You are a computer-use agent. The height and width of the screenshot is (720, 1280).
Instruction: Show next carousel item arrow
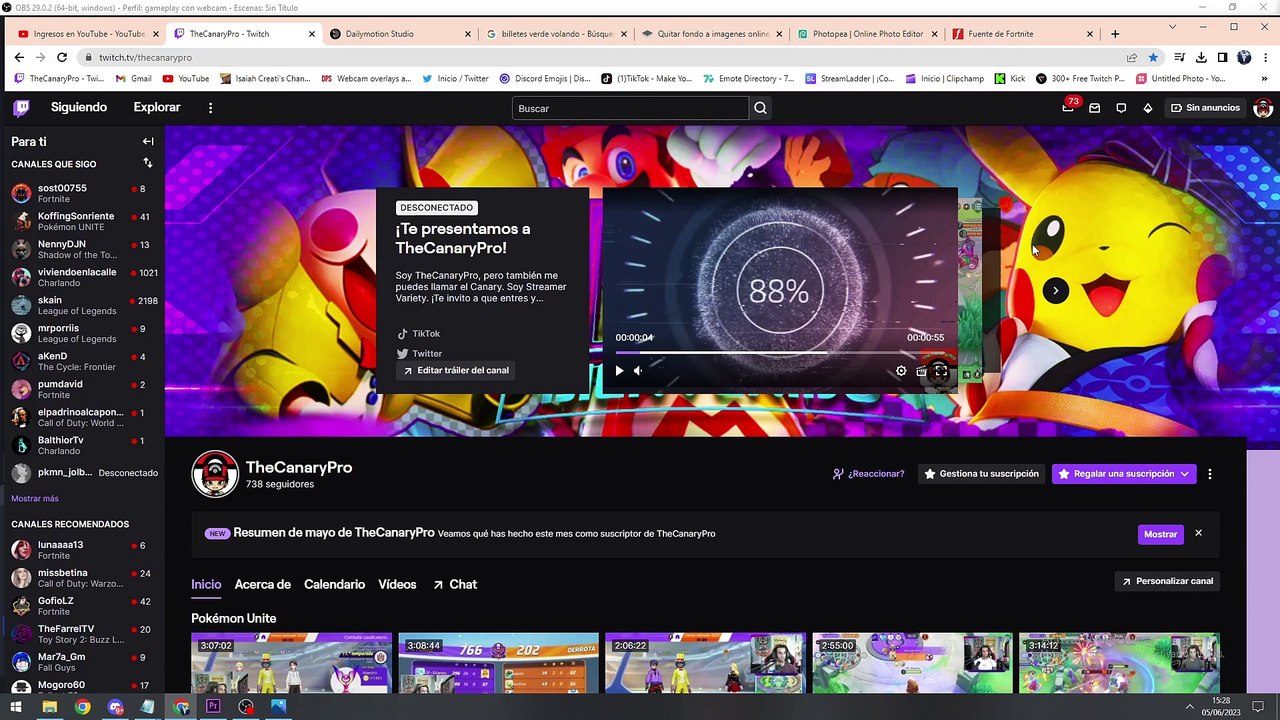1055,291
